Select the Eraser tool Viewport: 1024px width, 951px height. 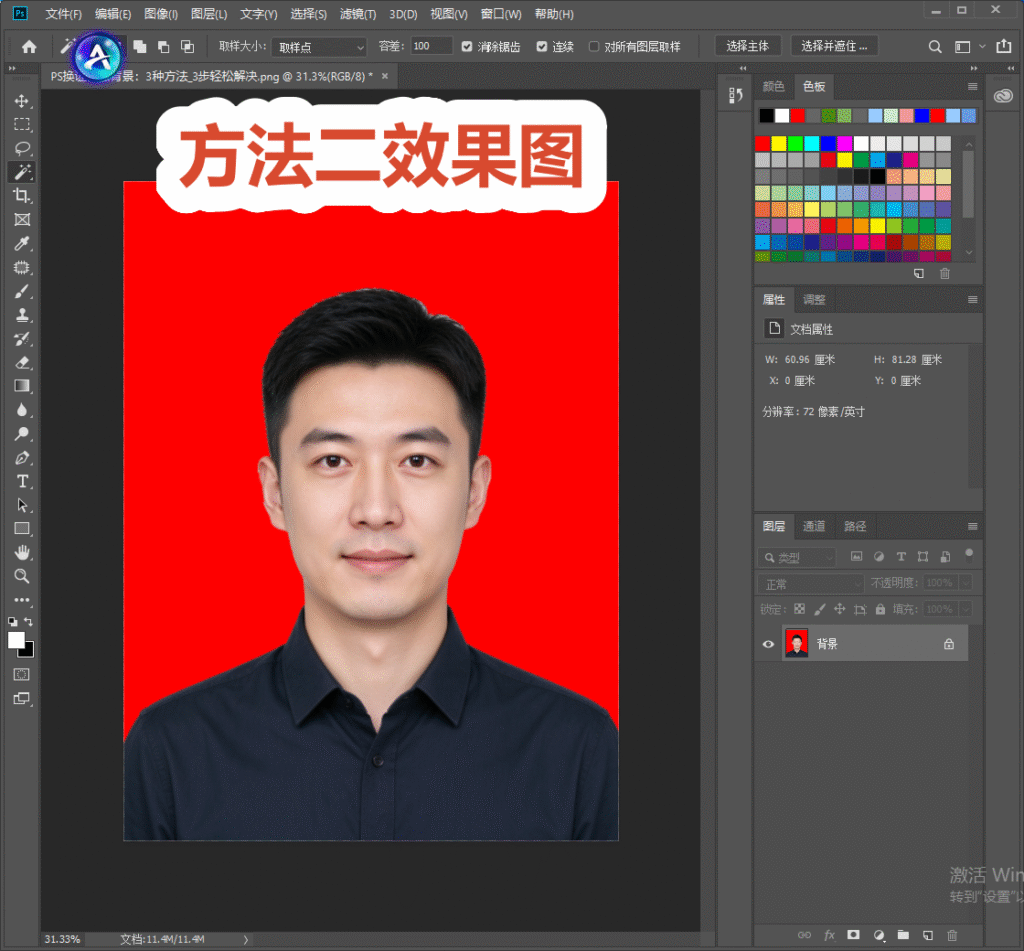coord(22,363)
